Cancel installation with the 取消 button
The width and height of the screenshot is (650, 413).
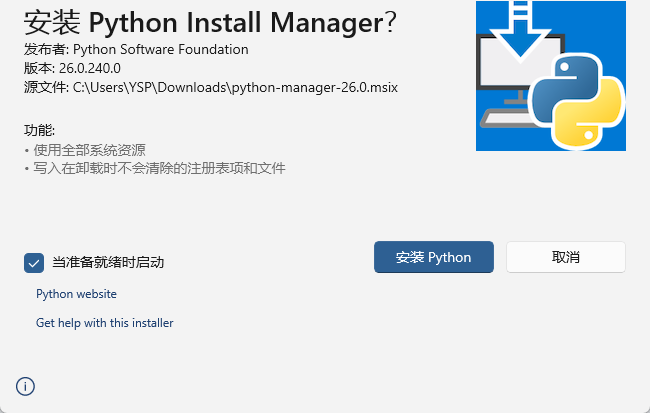pyautogui.click(x=565, y=257)
